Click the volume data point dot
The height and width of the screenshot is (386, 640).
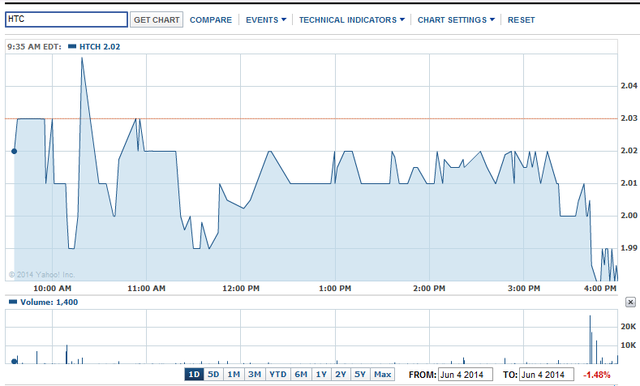point(14,361)
